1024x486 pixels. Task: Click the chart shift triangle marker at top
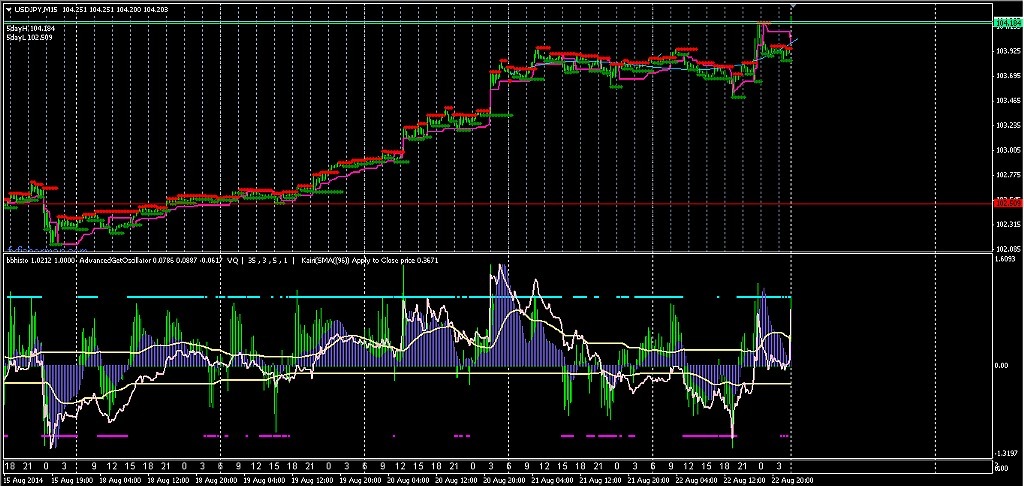click(x=793, y=5)
